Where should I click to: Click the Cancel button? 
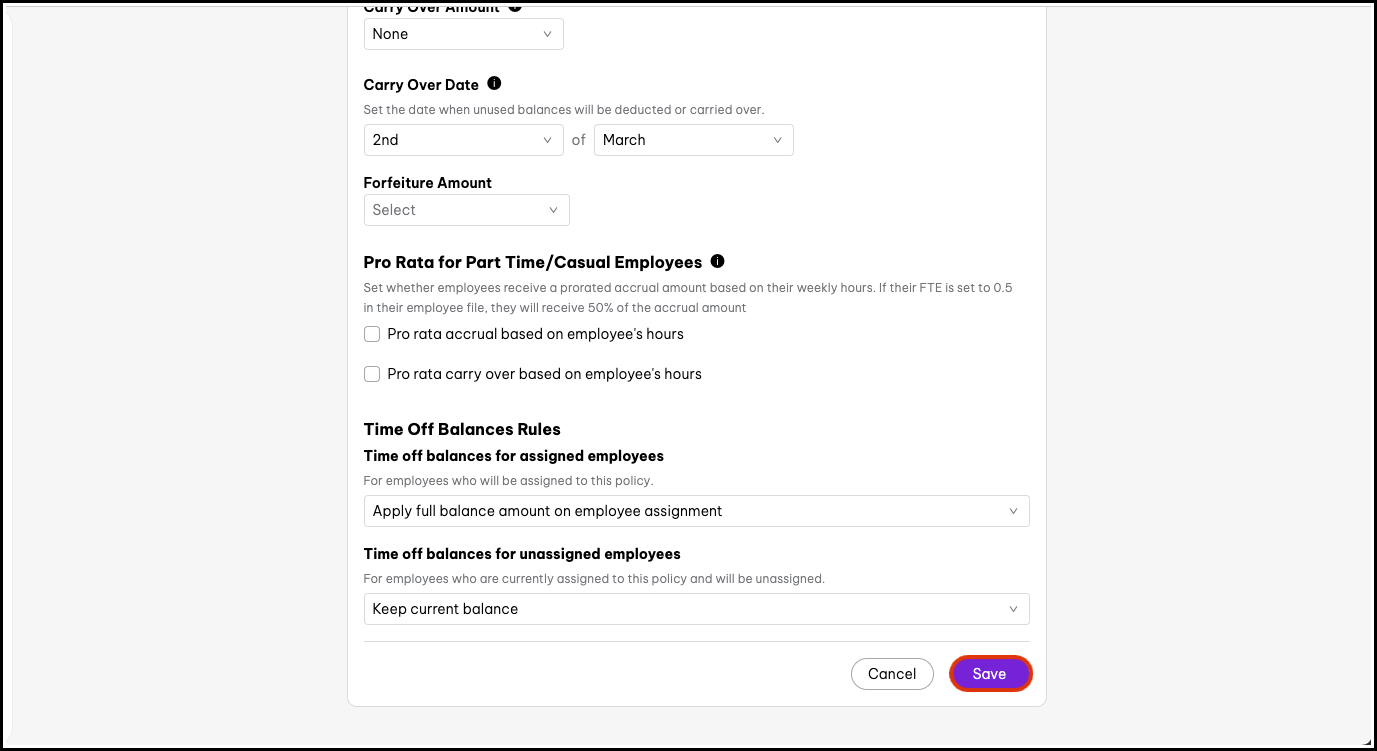pyautogui.click(x=892, y=674)
